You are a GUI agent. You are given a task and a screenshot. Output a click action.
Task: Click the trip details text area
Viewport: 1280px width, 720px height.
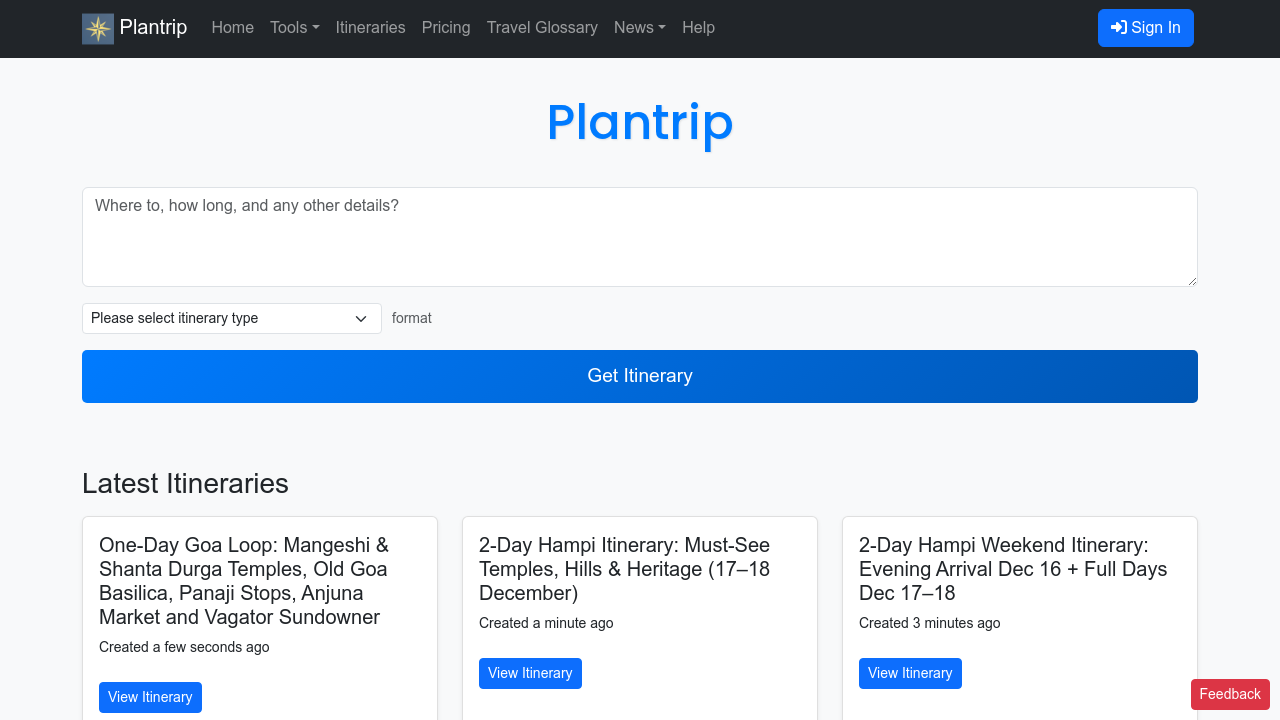coord(640,237)
